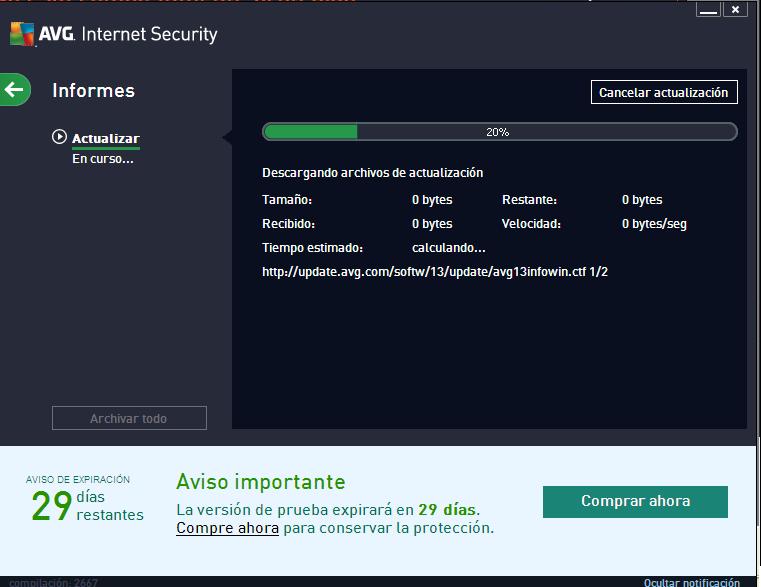Click the 0 bytes/seg speed value
This screenshot has height=587, width=761.
tap(654, 224)
